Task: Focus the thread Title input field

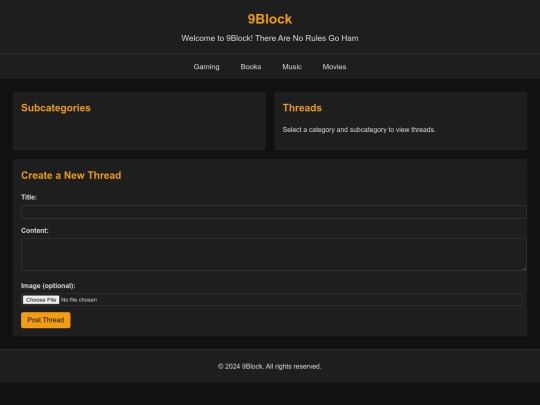Action: click(274, 212)
